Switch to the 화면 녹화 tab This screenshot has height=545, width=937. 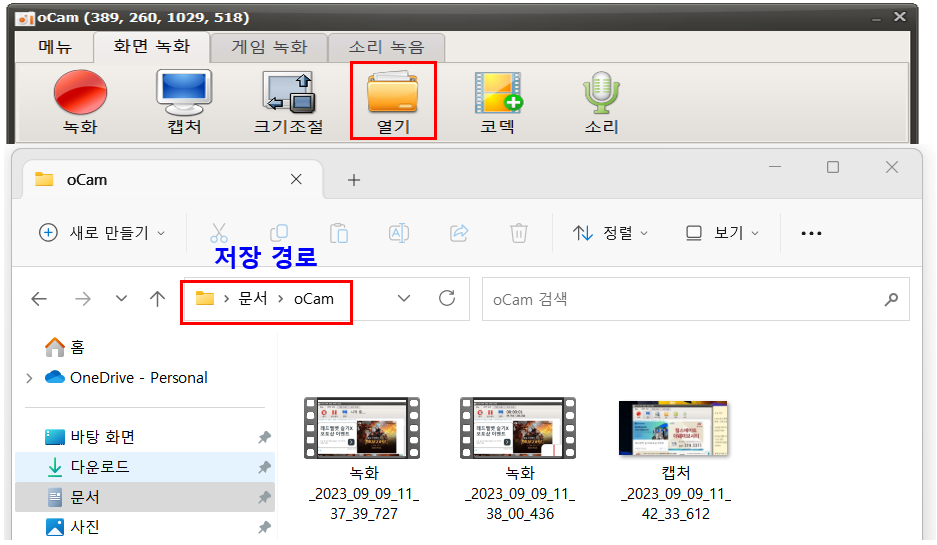[152, 47]
